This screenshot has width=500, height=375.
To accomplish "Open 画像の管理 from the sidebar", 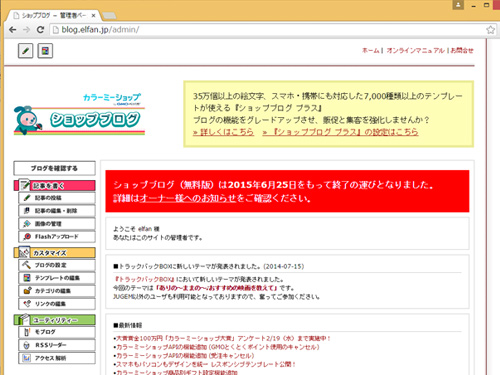I will pos(57,224).
